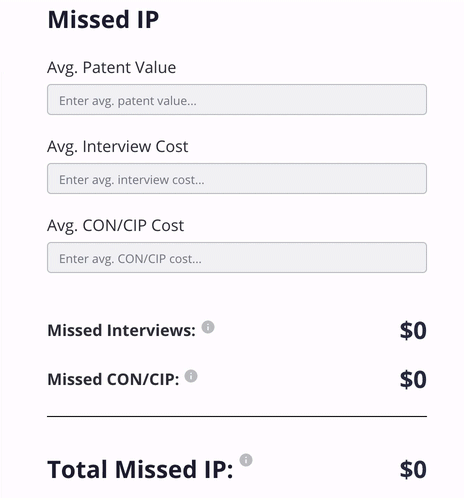The width and height of the screenshot is (464, 500).
Task: Click the divider line above Total Missed IP
Action: [x=237, y=417]
